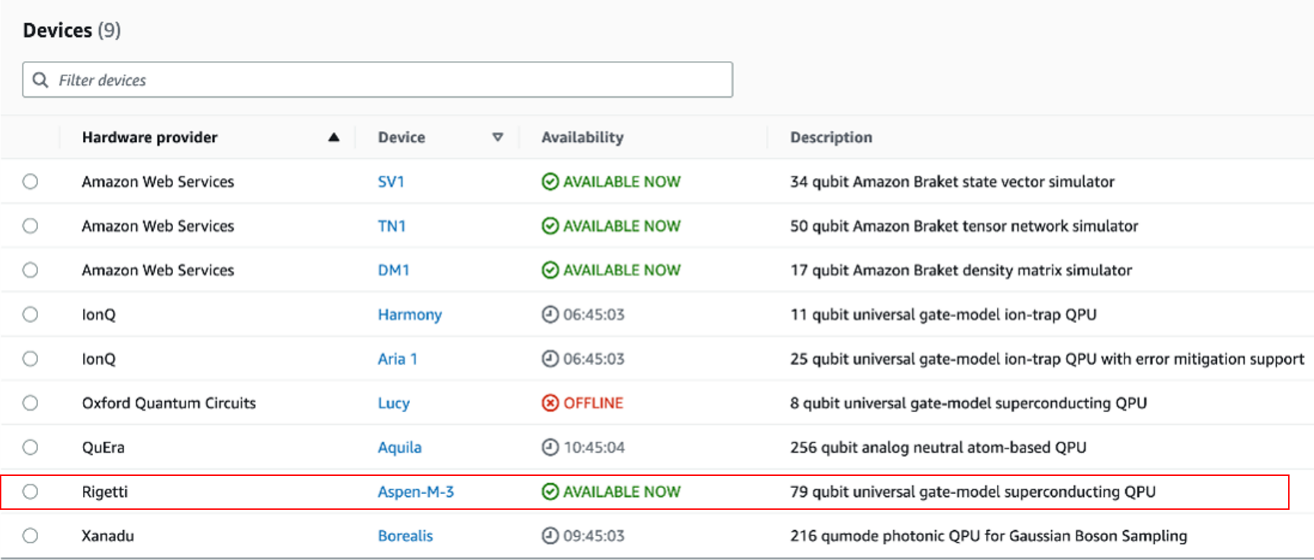Image resolution: width=1314 pixels, height=560 pixels.
Task: Click the clock icon for Borealis availability
Action: (550, 536)
